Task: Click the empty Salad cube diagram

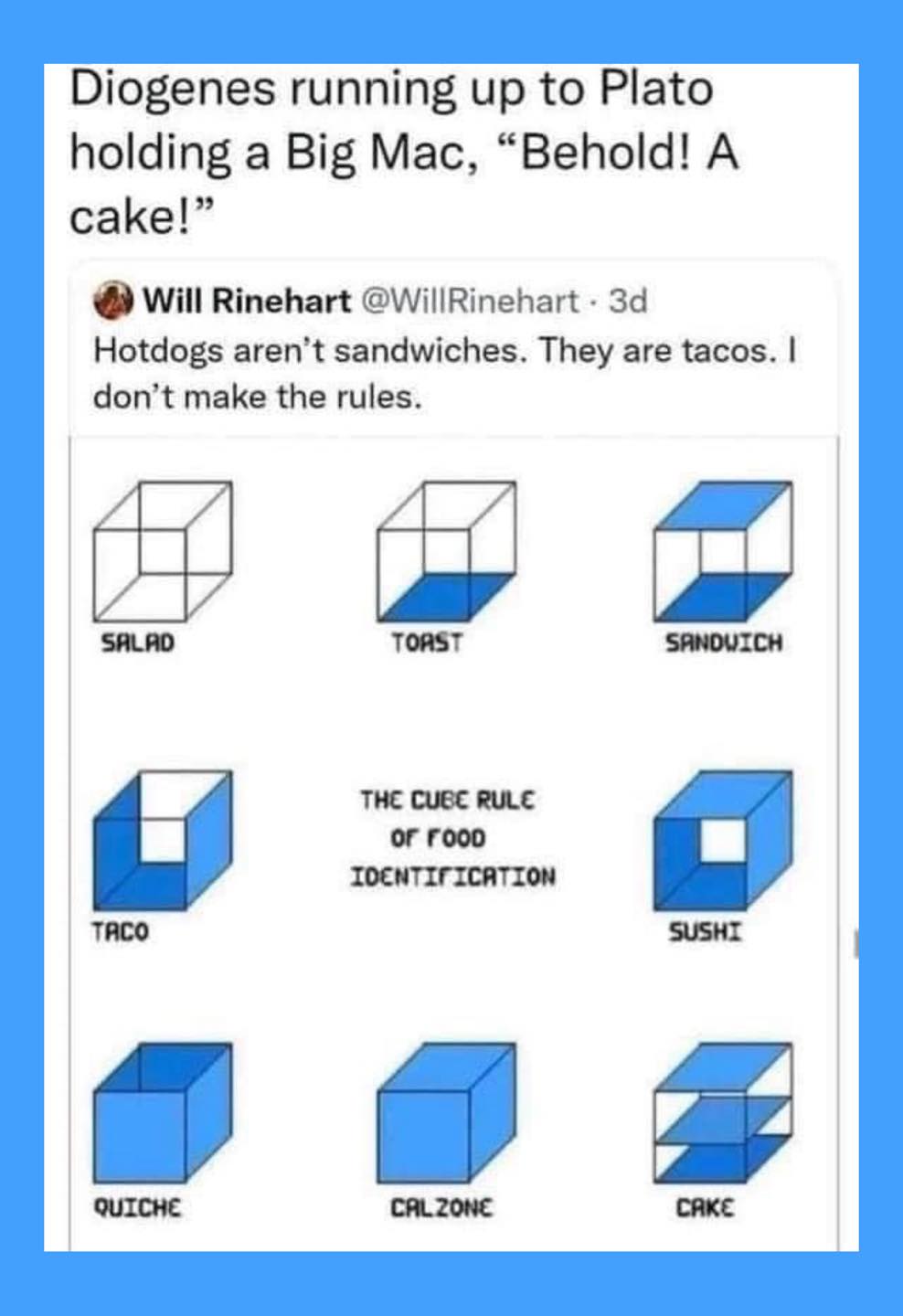Action: tap(163, 551)
